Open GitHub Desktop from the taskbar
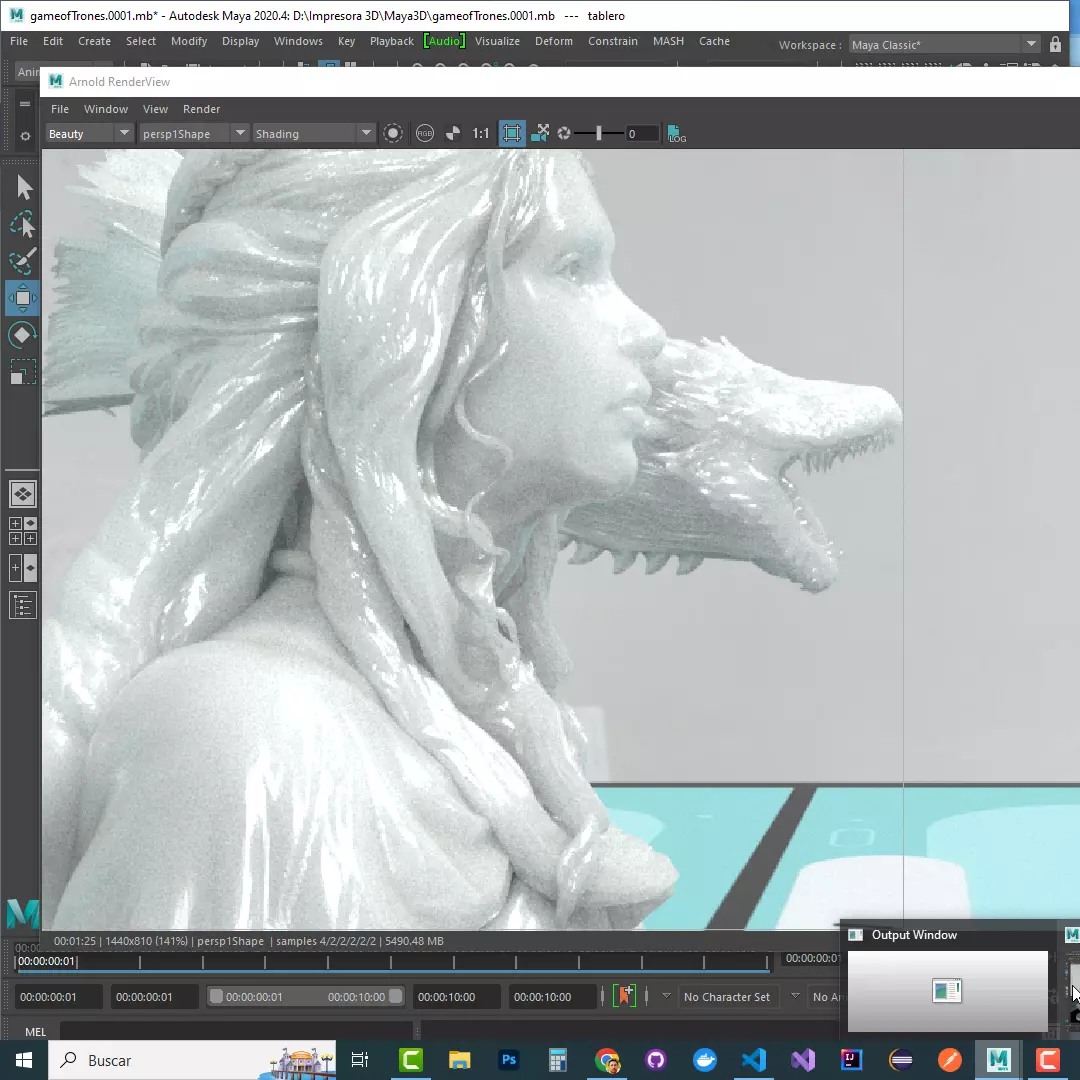 click(x=656, y=1060)
